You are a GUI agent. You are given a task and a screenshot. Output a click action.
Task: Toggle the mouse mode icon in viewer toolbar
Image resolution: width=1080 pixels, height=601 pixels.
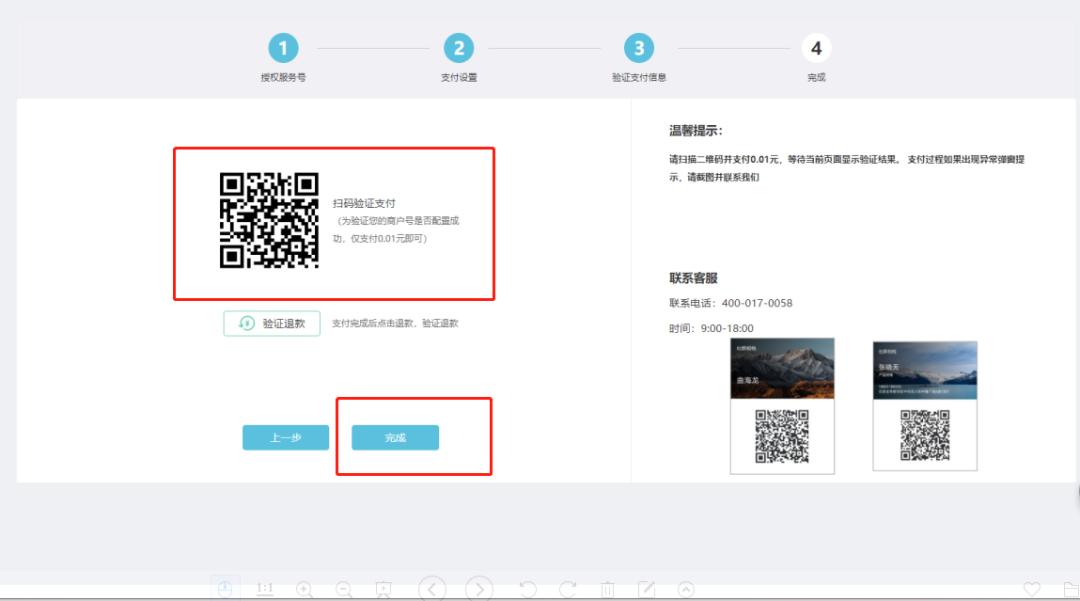(x=225, y=589)
